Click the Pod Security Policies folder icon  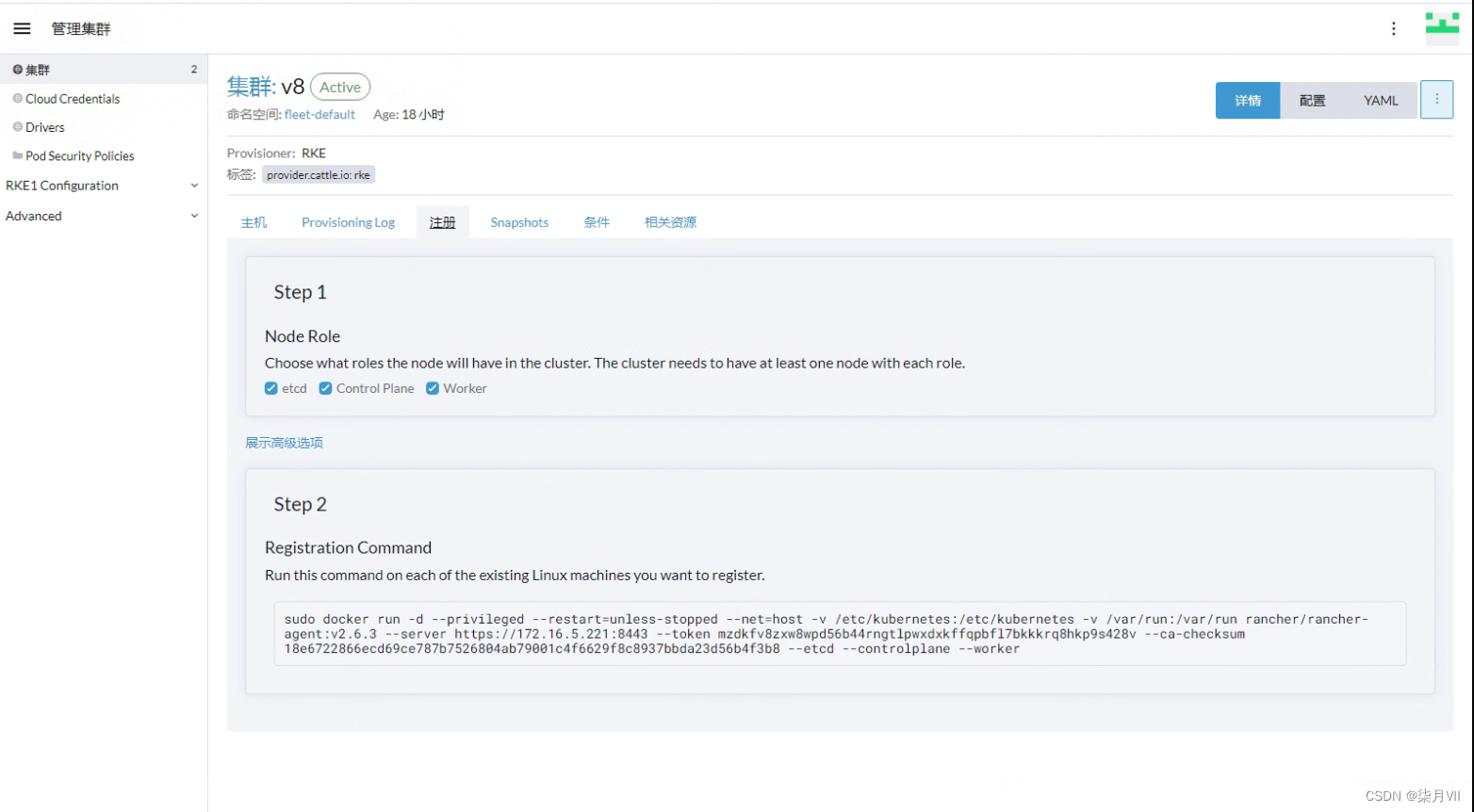pyautogui.click(x=17, y=155)
